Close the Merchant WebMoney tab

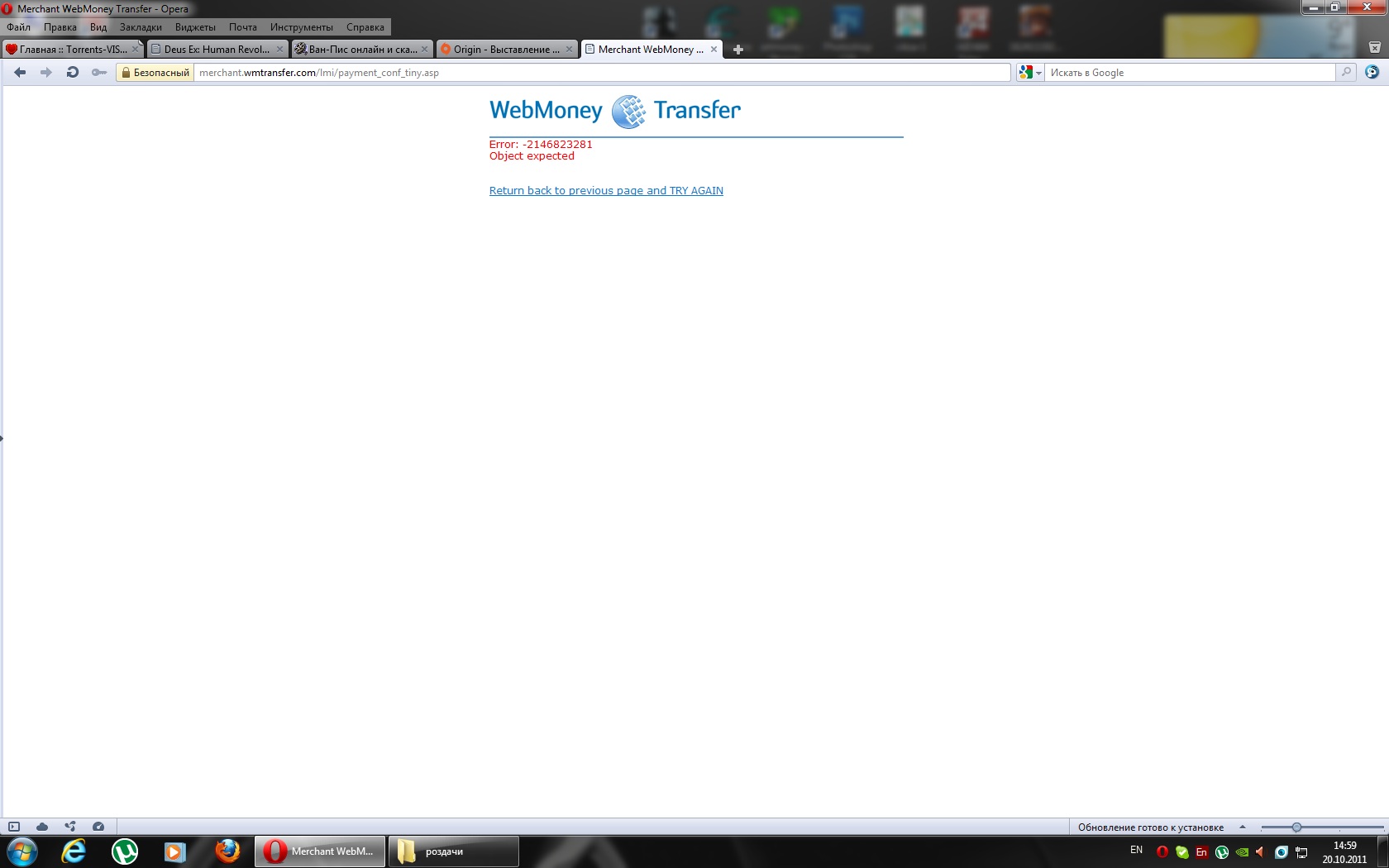714,50
